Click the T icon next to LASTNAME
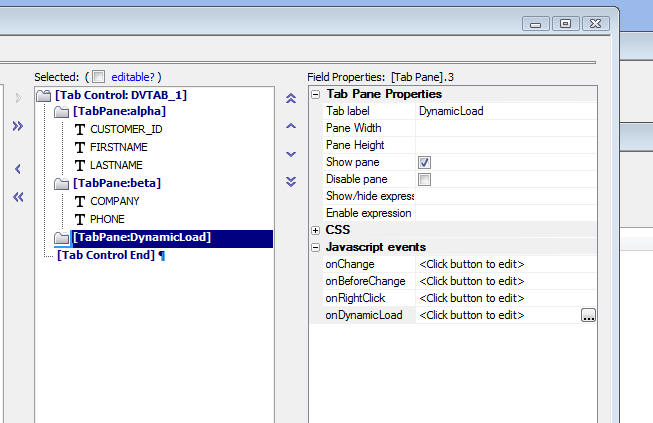Screen dimensions: 653x423 coord(80,165)
